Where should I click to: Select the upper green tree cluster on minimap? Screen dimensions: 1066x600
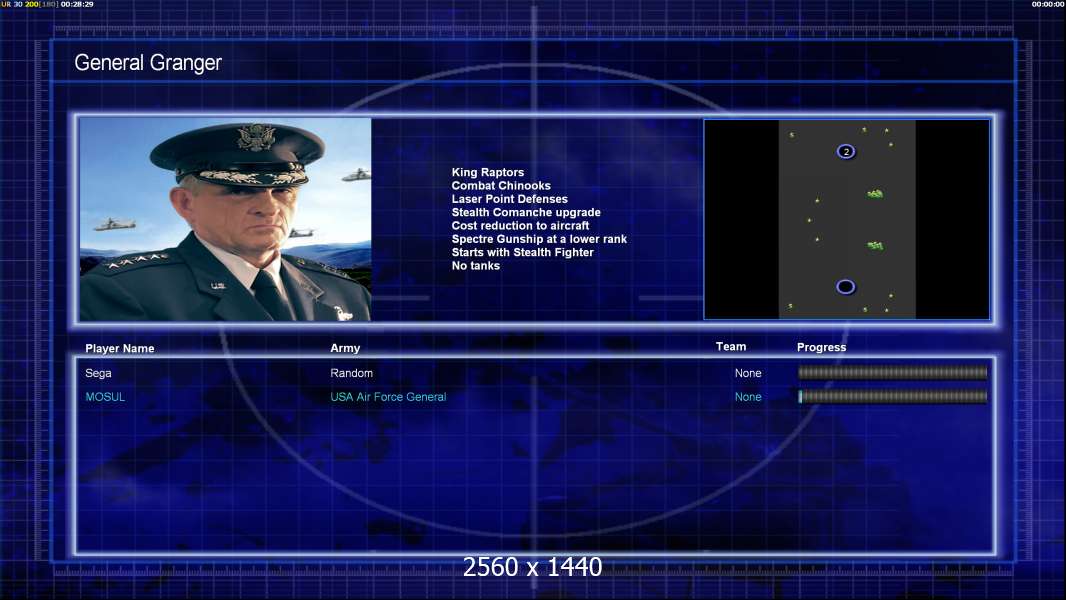(875, 194)
